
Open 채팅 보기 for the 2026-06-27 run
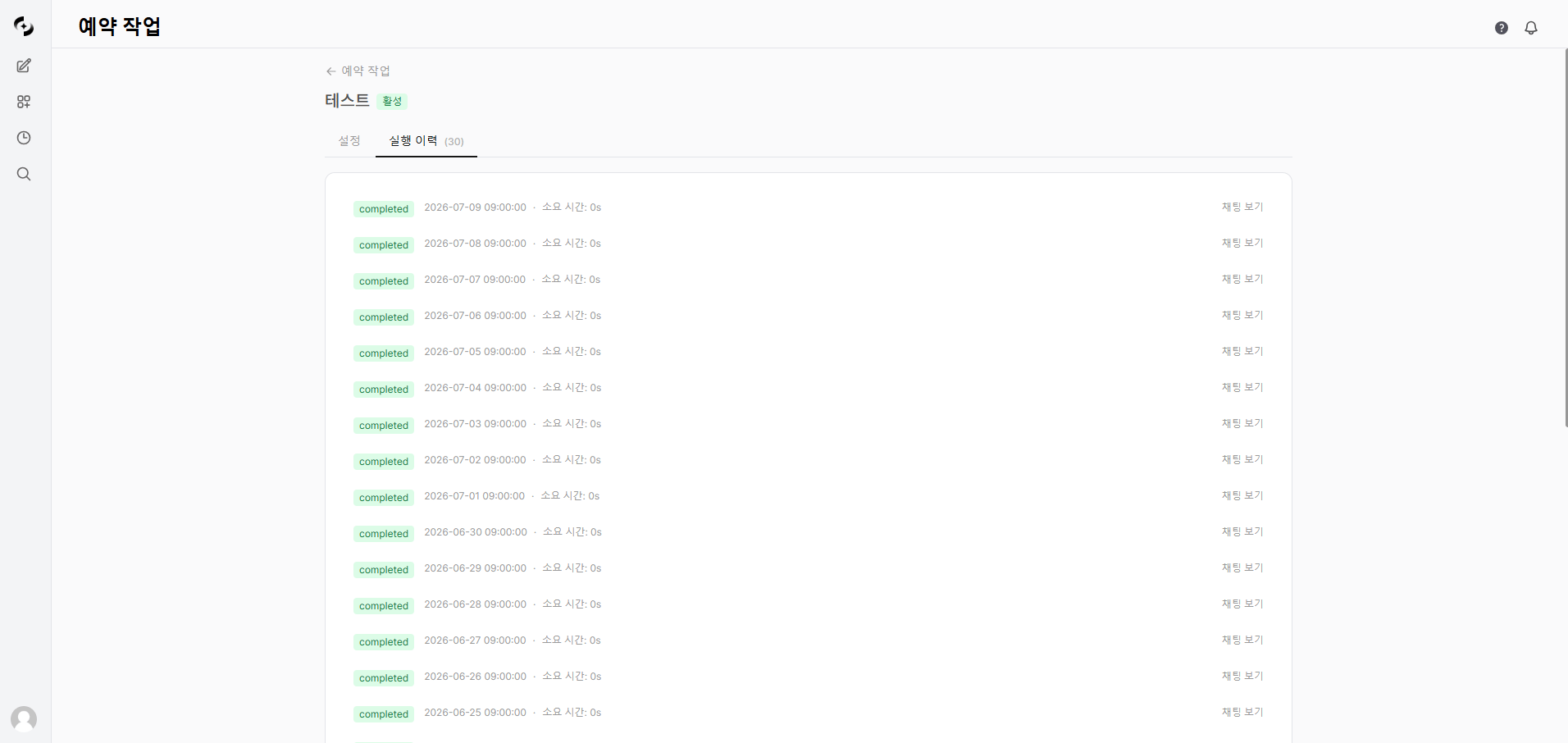[1242, 640]
